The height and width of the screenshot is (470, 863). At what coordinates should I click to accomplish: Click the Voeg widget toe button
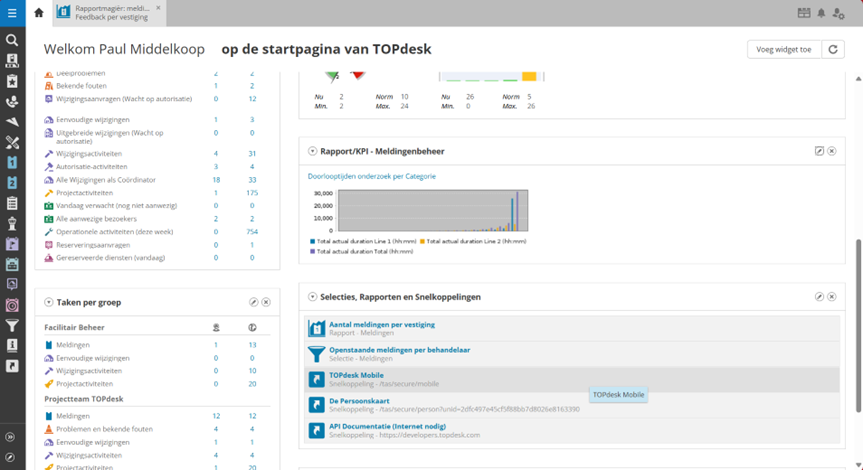click(783, 49)
